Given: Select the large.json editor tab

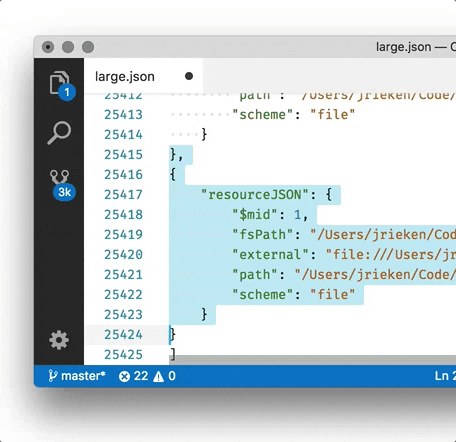Looking at the screenshot, I should tap(143, 76).
